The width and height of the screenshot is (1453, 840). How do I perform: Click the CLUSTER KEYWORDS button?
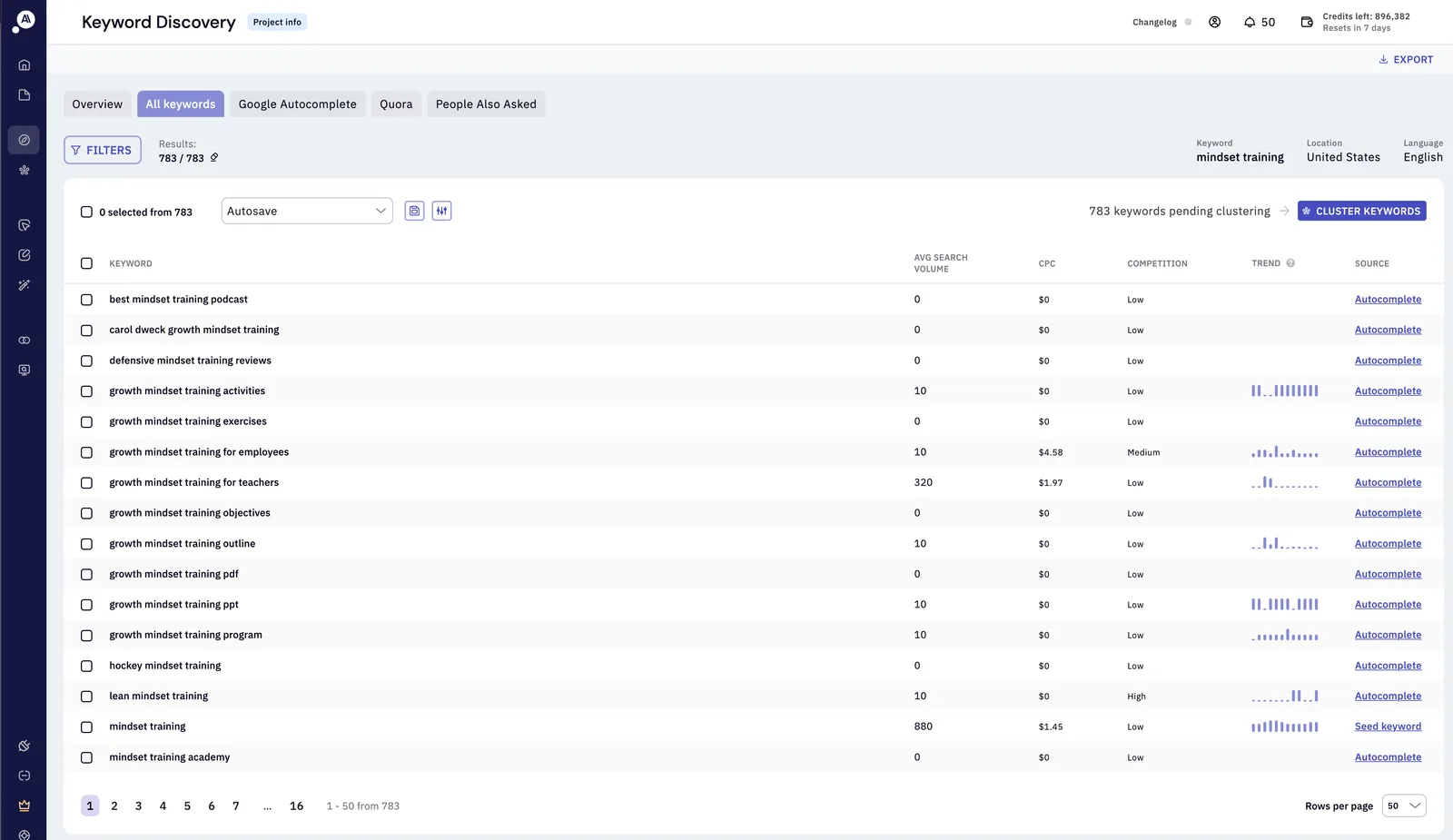[x=1361, y=211]
